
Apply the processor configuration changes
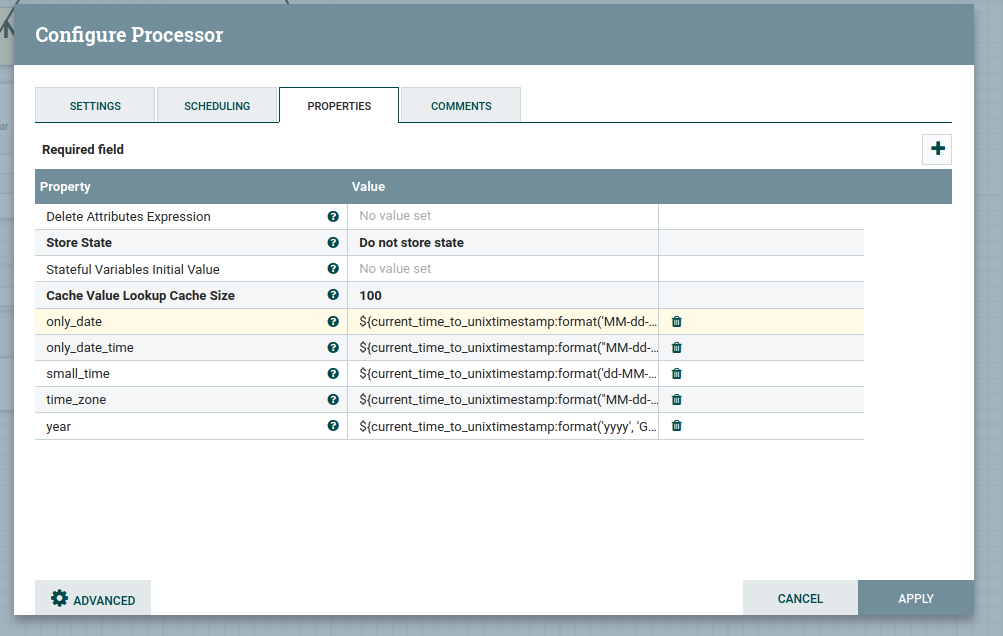point(914,598)
